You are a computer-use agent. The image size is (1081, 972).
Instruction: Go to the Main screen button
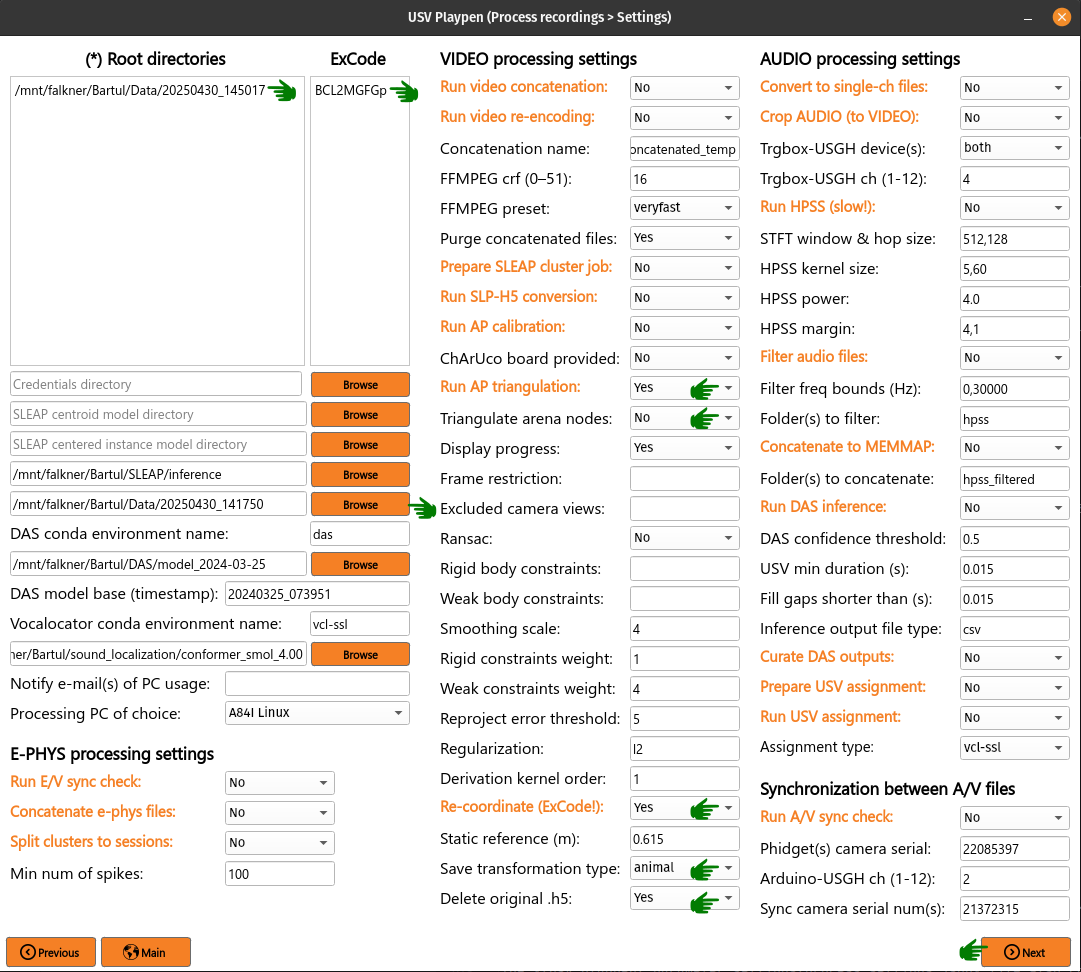(145, 952)
